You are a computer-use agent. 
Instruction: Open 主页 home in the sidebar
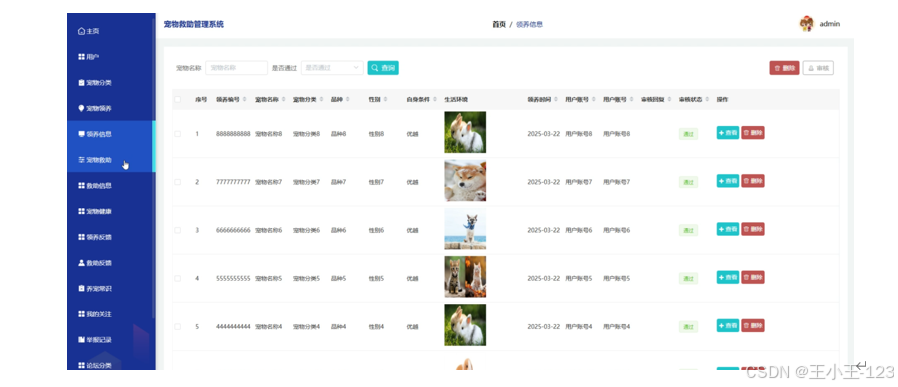[x=89, y=31]
